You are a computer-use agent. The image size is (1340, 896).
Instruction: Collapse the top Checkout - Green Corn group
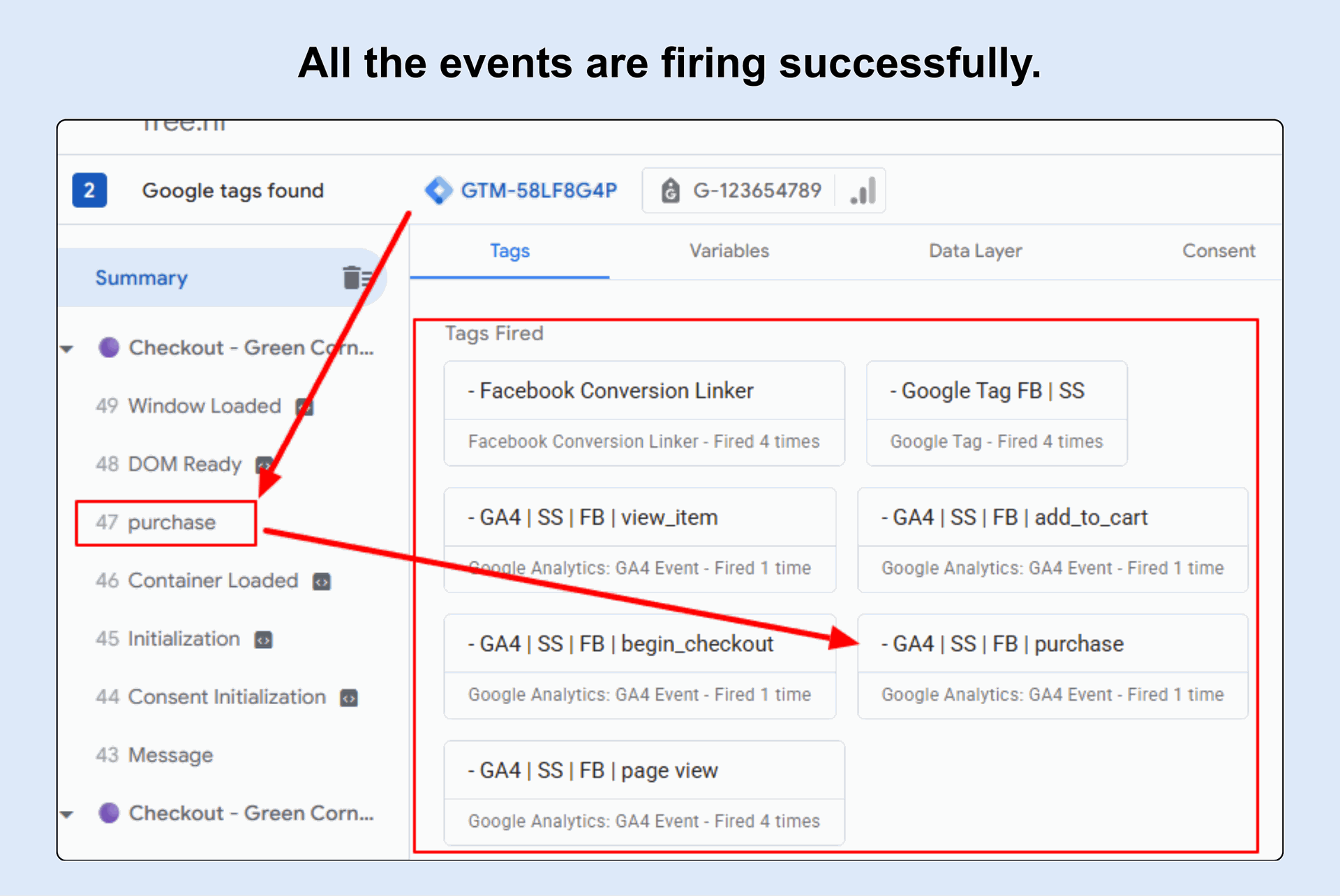click(67, 348)
